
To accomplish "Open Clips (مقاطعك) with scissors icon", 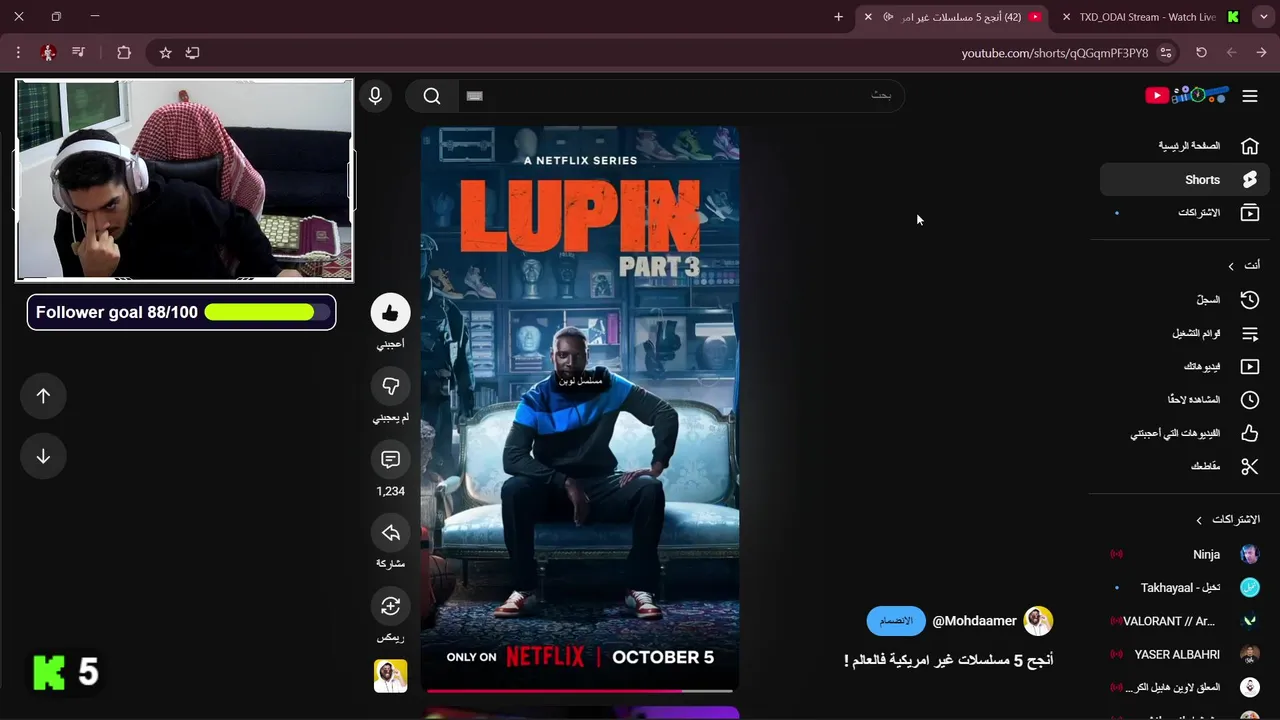I will tap(1185, 467).
